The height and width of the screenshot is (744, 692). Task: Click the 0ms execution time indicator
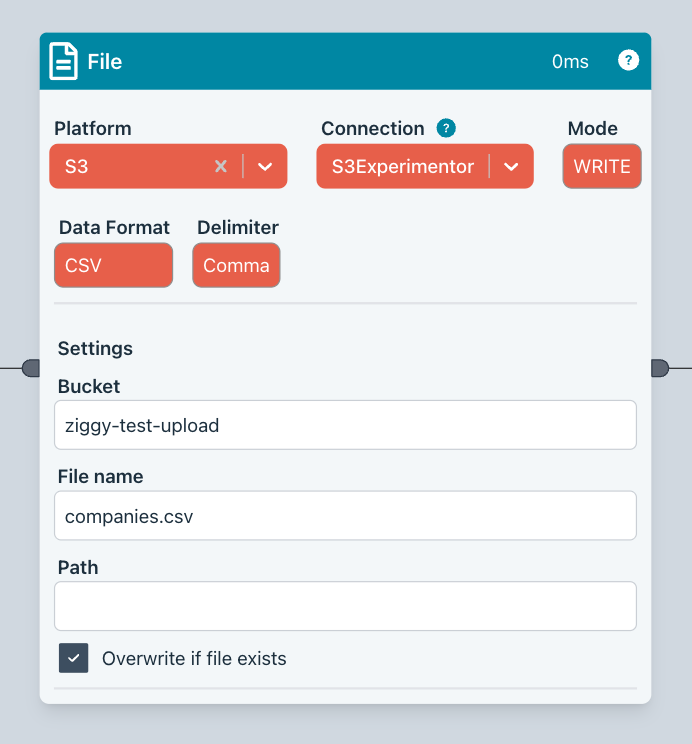point(570,62)
